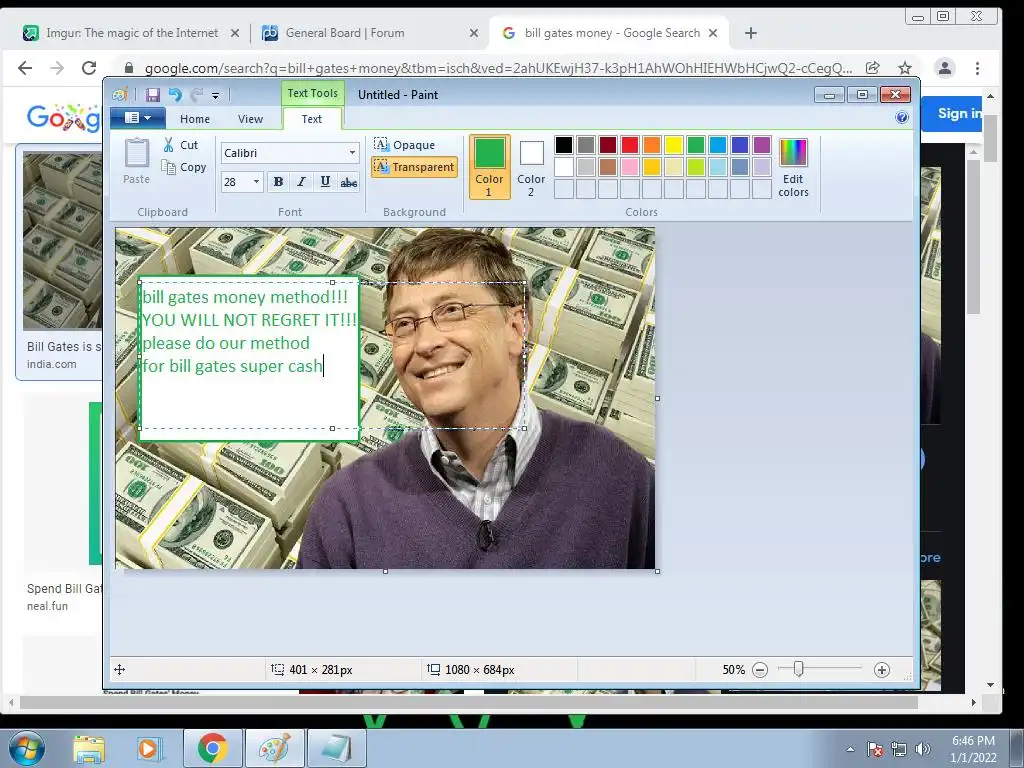
Task: Click Paint icon on the taskbar
Action: coord(275,749)
